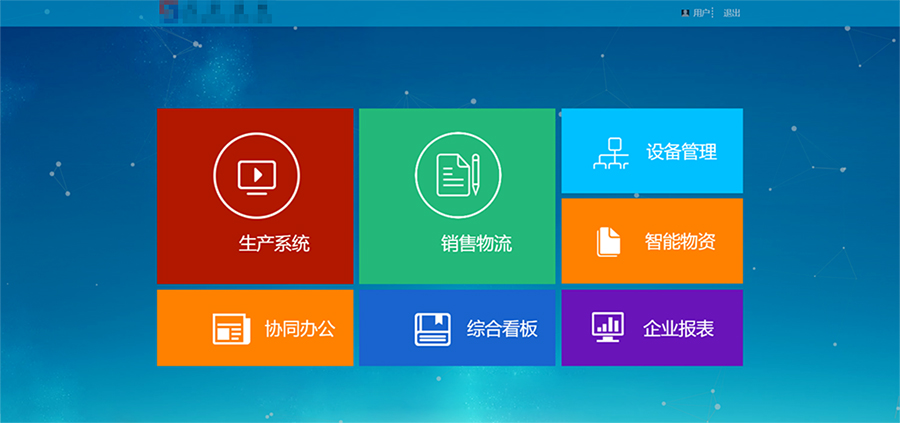Select the 设备管理 text label
Screen dimensions: 900x423
point(681,153)
